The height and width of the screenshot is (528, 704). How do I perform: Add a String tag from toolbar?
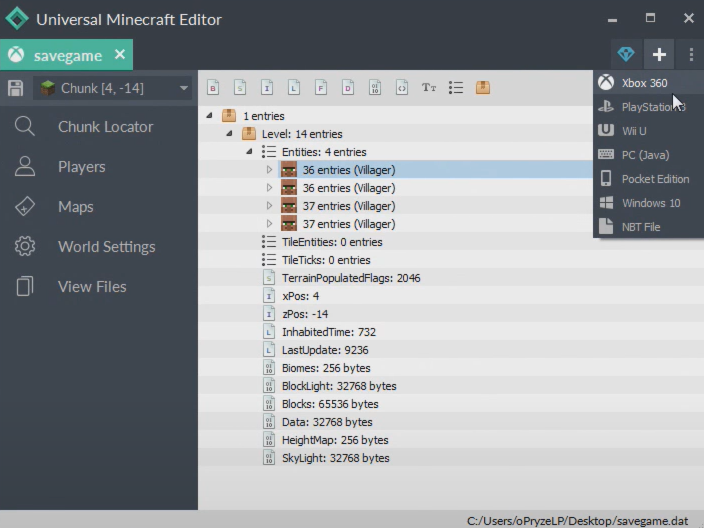coord(429,88)
